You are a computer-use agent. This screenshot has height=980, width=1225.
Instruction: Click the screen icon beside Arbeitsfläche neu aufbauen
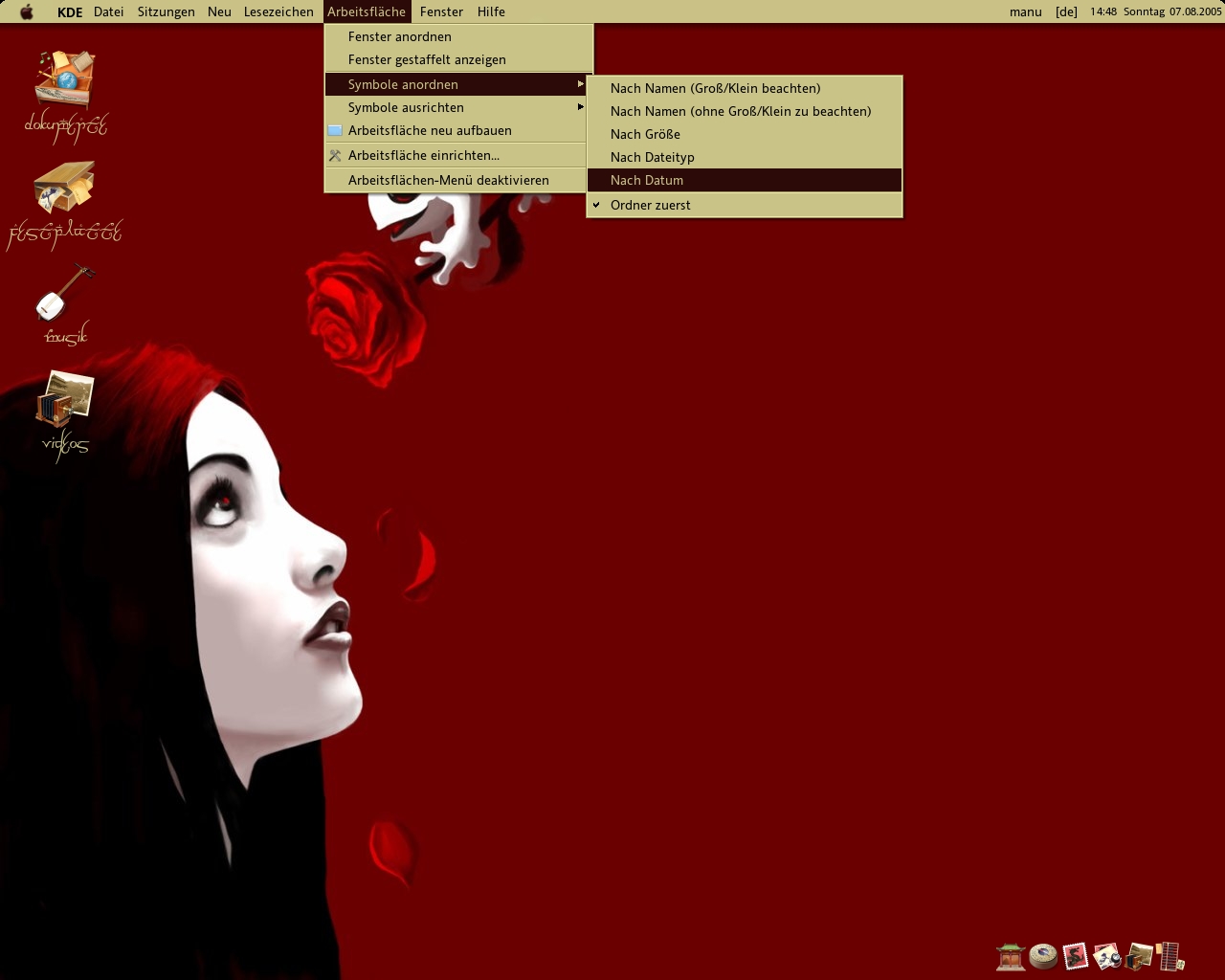[x=335, y=130]
